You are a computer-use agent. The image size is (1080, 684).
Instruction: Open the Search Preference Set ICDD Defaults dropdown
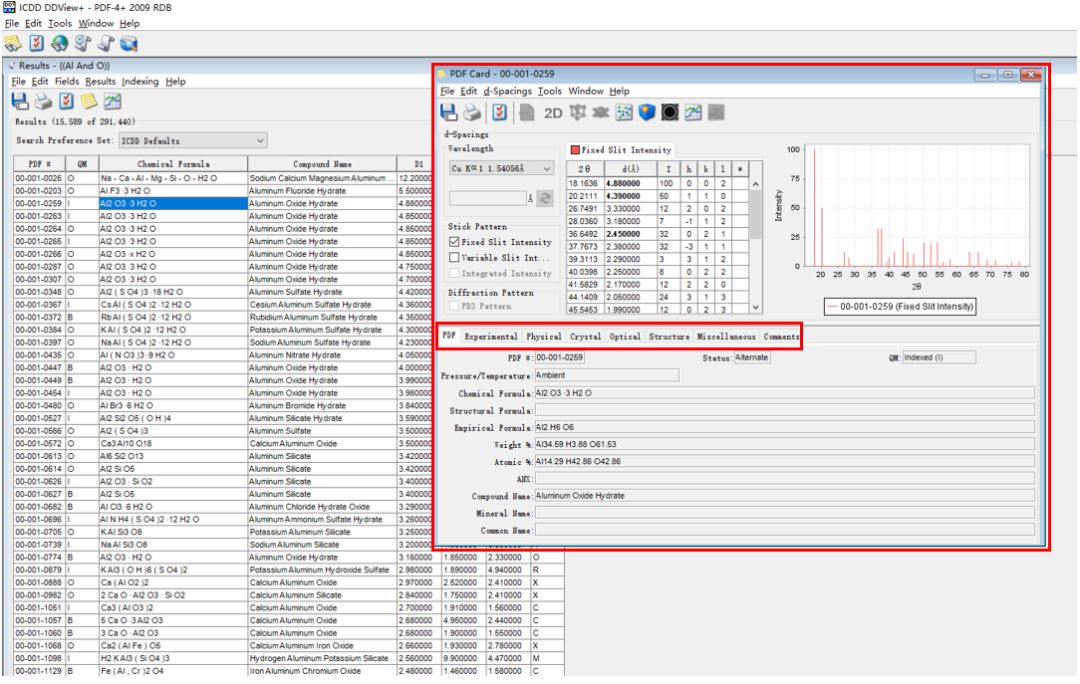coord(193,141)
